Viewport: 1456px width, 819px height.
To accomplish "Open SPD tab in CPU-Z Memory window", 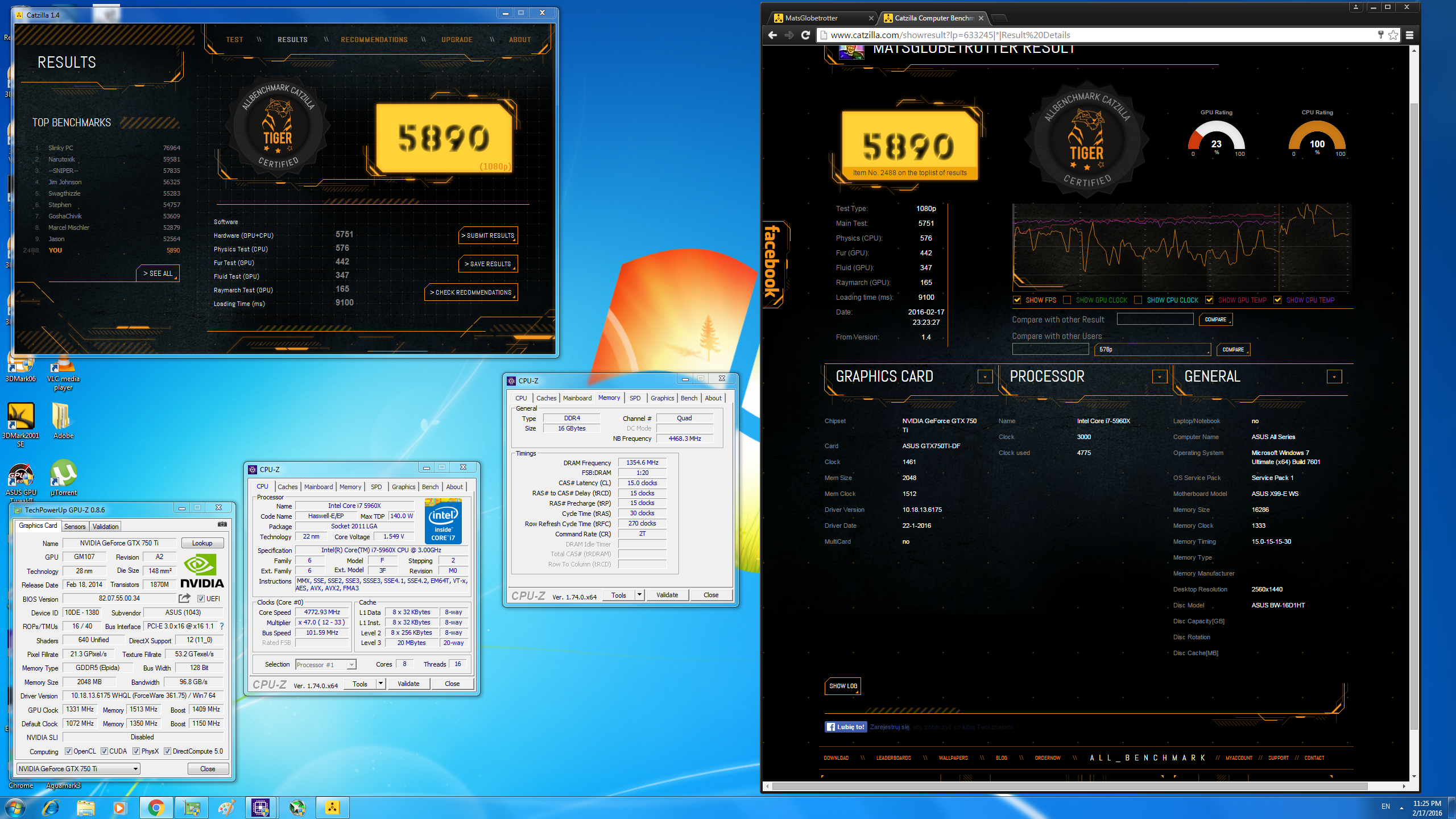I will point(635,398).
